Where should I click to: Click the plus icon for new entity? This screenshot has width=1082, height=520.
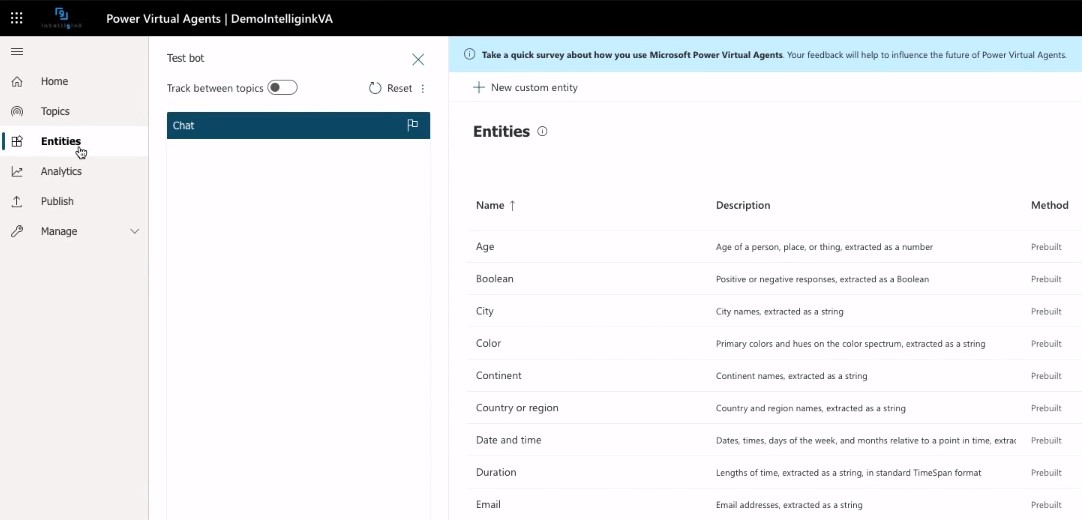tap(478, 88)
